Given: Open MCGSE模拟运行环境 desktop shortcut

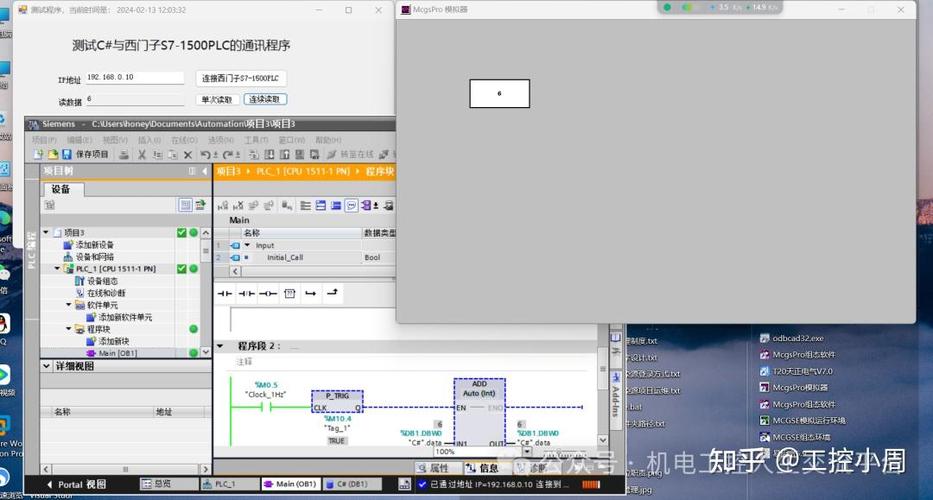Looking at the screenshot, I should (x=803, y=420).
